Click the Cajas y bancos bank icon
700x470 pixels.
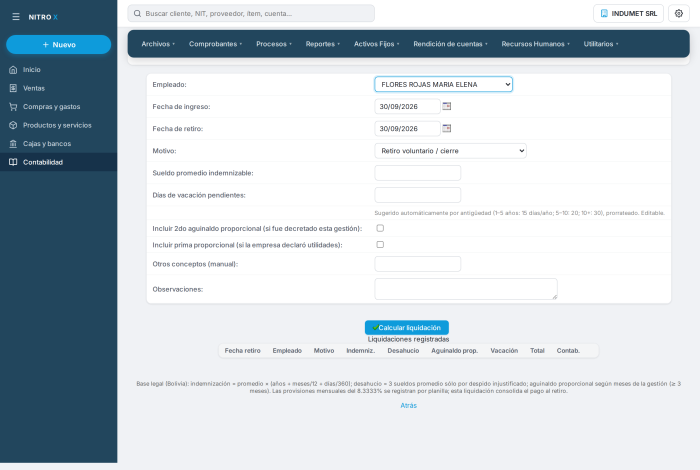pos(13,144)
